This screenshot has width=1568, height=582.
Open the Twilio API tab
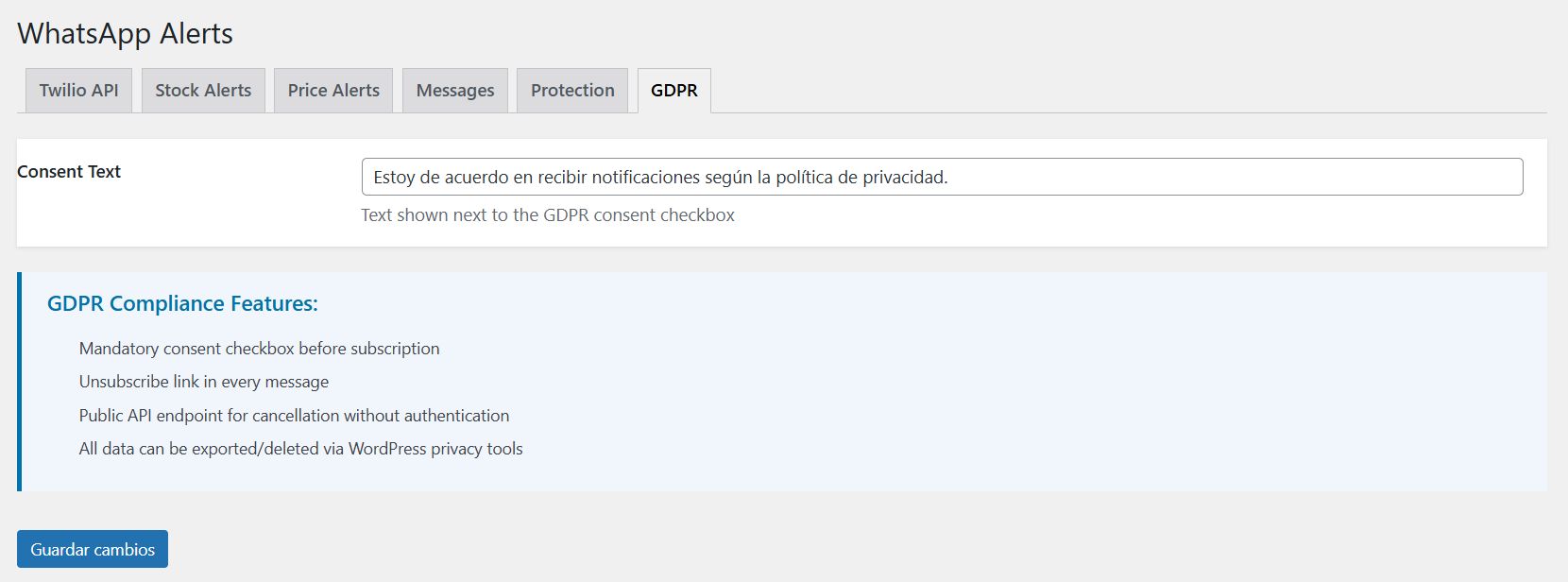pyautogui.click(x=78, y=91)
